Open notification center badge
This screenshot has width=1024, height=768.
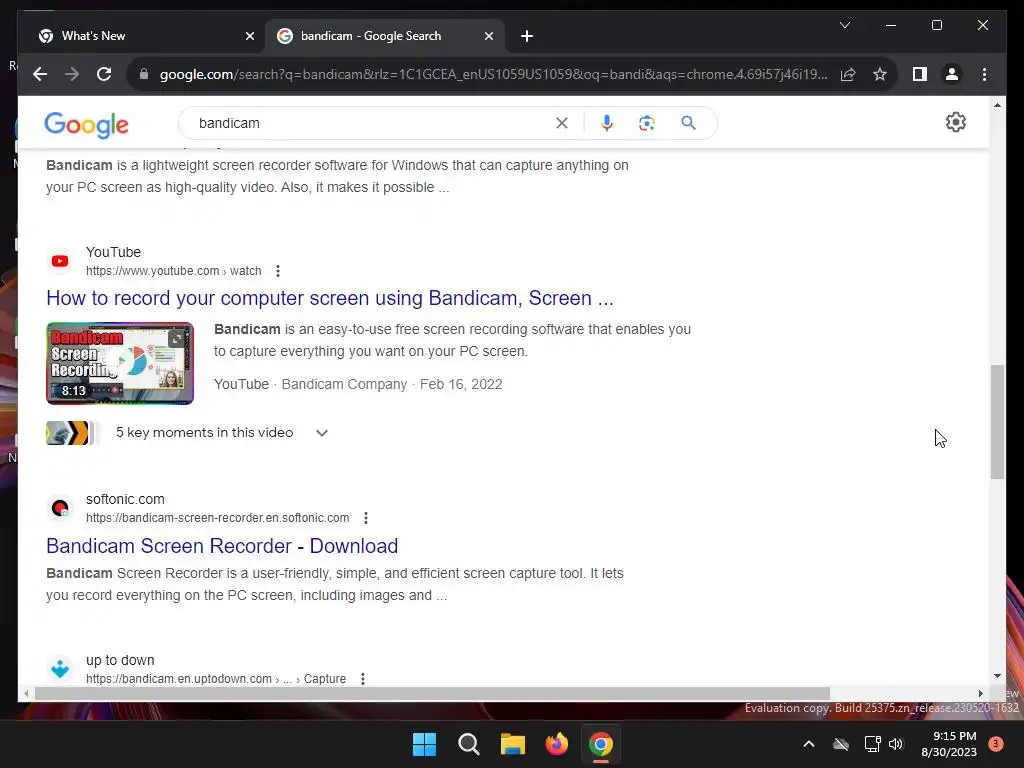[x=996, y=744]
